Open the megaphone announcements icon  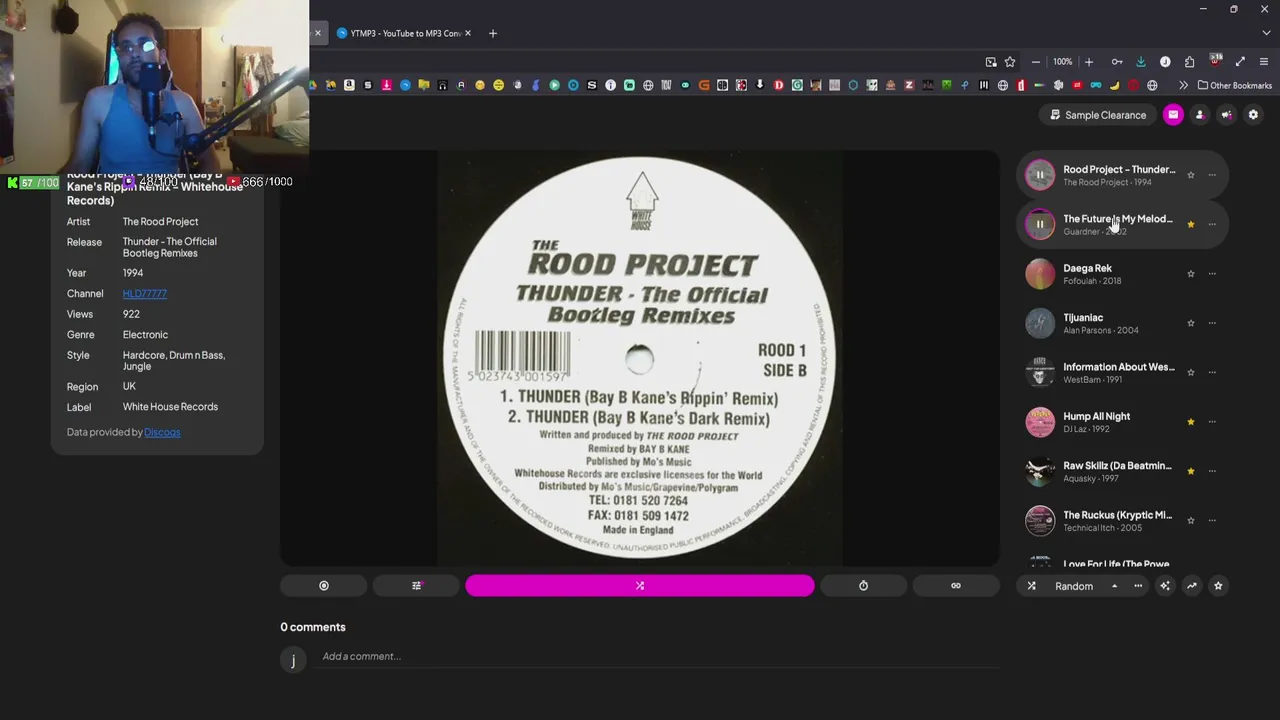click(1226, 115)
